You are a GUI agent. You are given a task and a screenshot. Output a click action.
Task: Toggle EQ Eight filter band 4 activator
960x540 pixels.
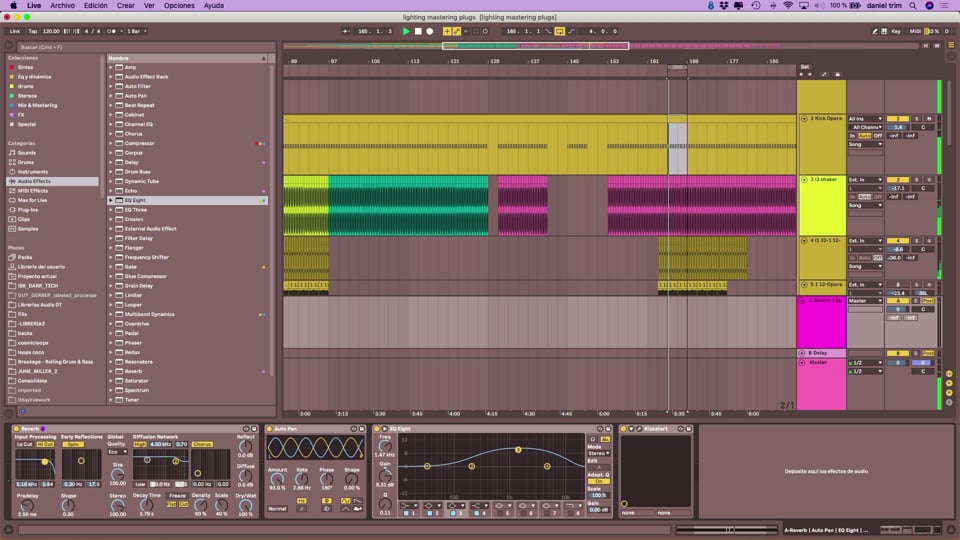(476, 513)
